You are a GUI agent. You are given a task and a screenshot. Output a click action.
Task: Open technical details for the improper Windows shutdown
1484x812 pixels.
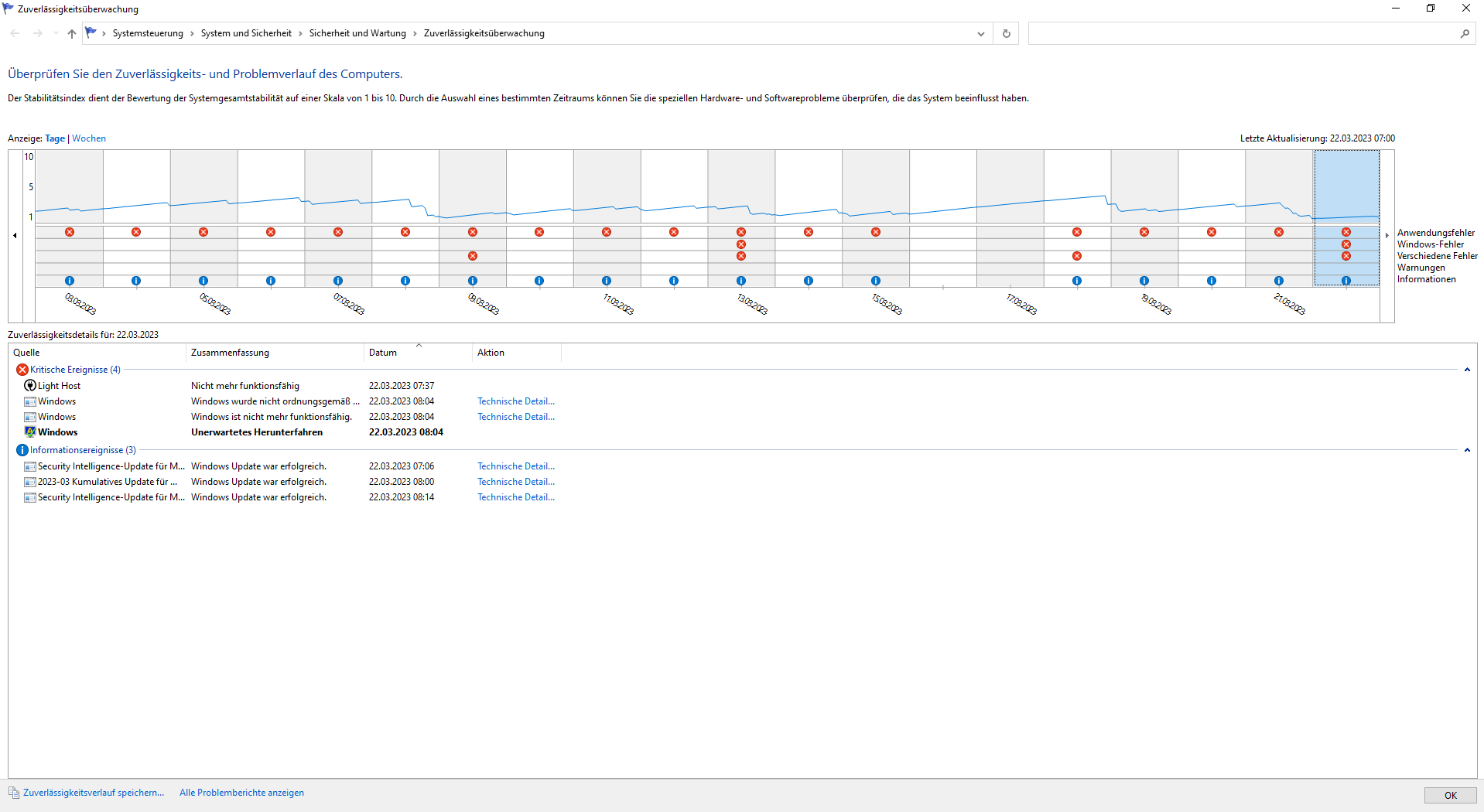pyautogui.click(x=516, y=401)
